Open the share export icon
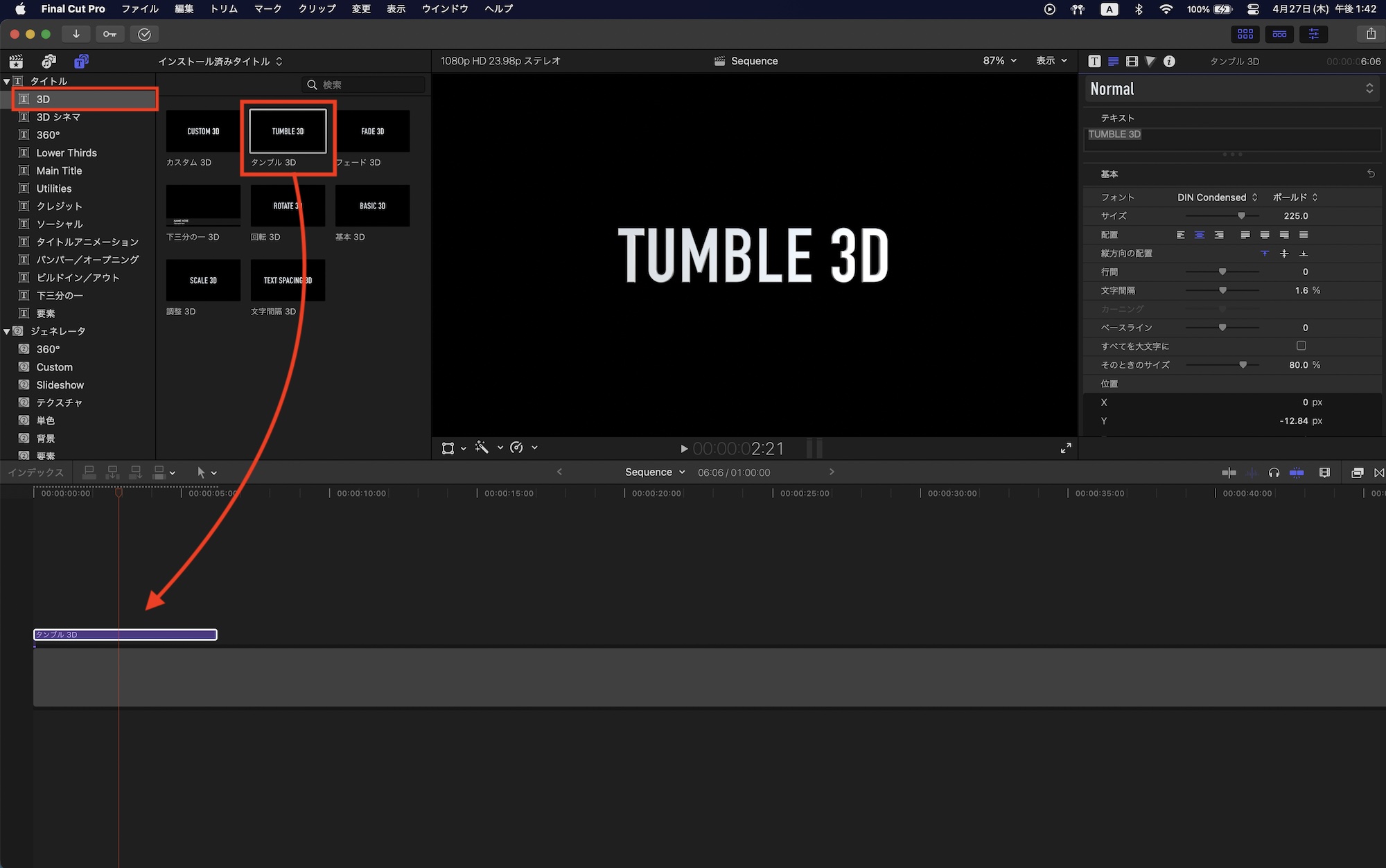The height and width of the screenshot is (868, 1386). pos(1370,34)
